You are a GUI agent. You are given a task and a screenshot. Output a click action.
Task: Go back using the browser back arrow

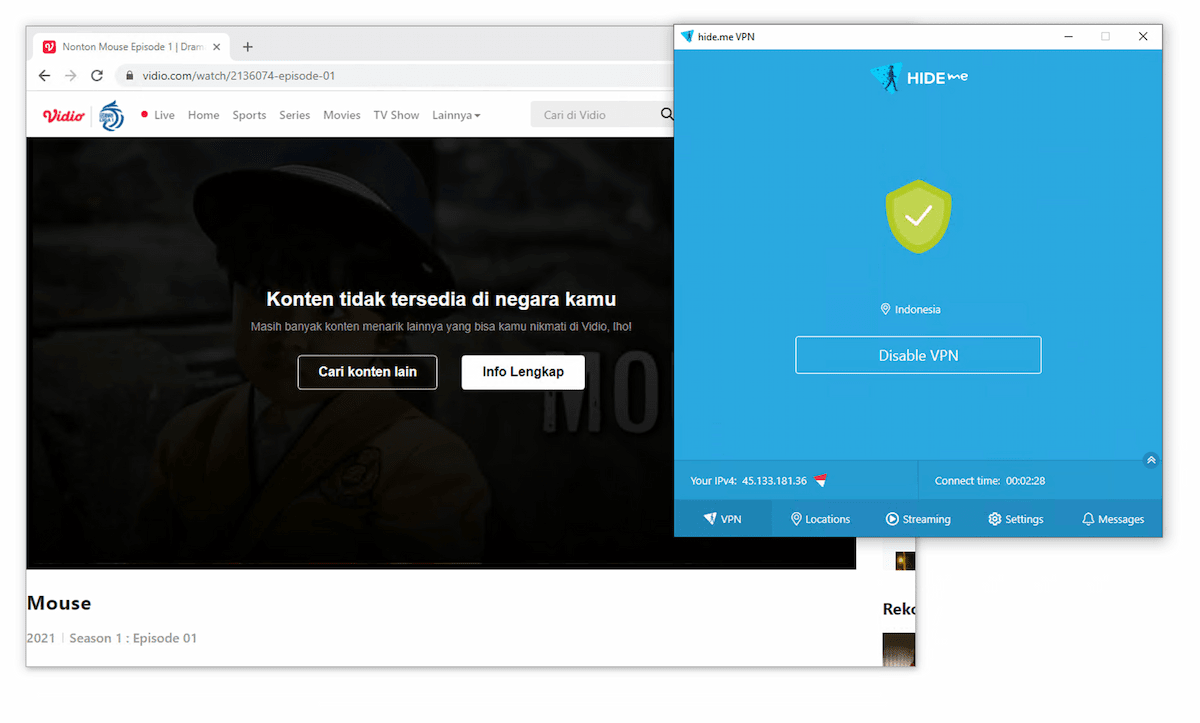coord(44,76)
